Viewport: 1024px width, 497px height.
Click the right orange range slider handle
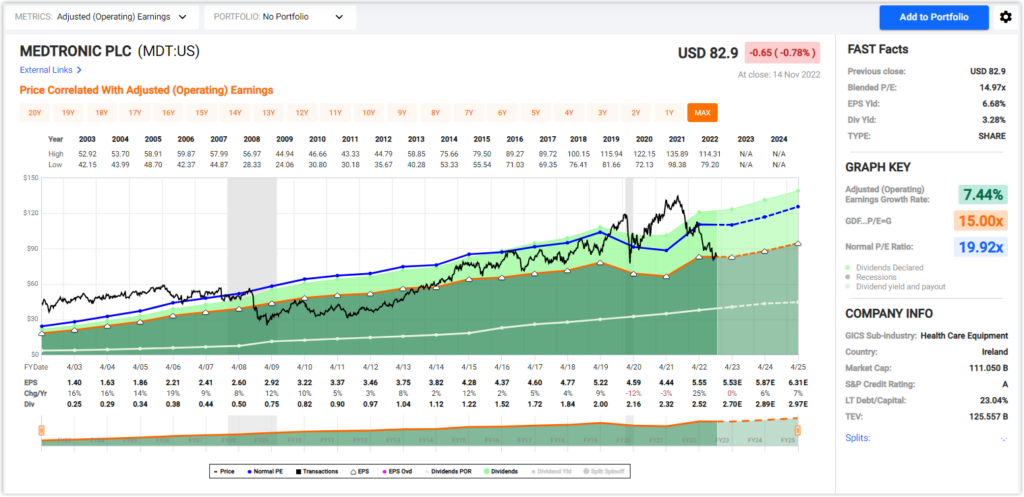797,430
